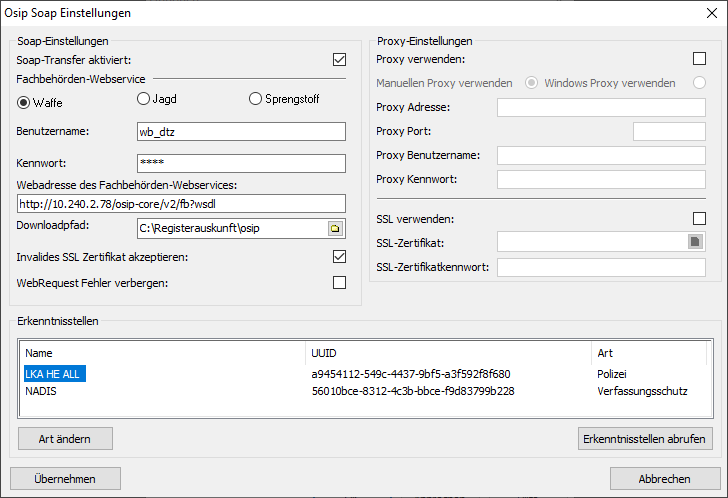728x498 pixels.
Task: Click the SSL-Zertifikat file browse icon
Action: pos(696,241)
